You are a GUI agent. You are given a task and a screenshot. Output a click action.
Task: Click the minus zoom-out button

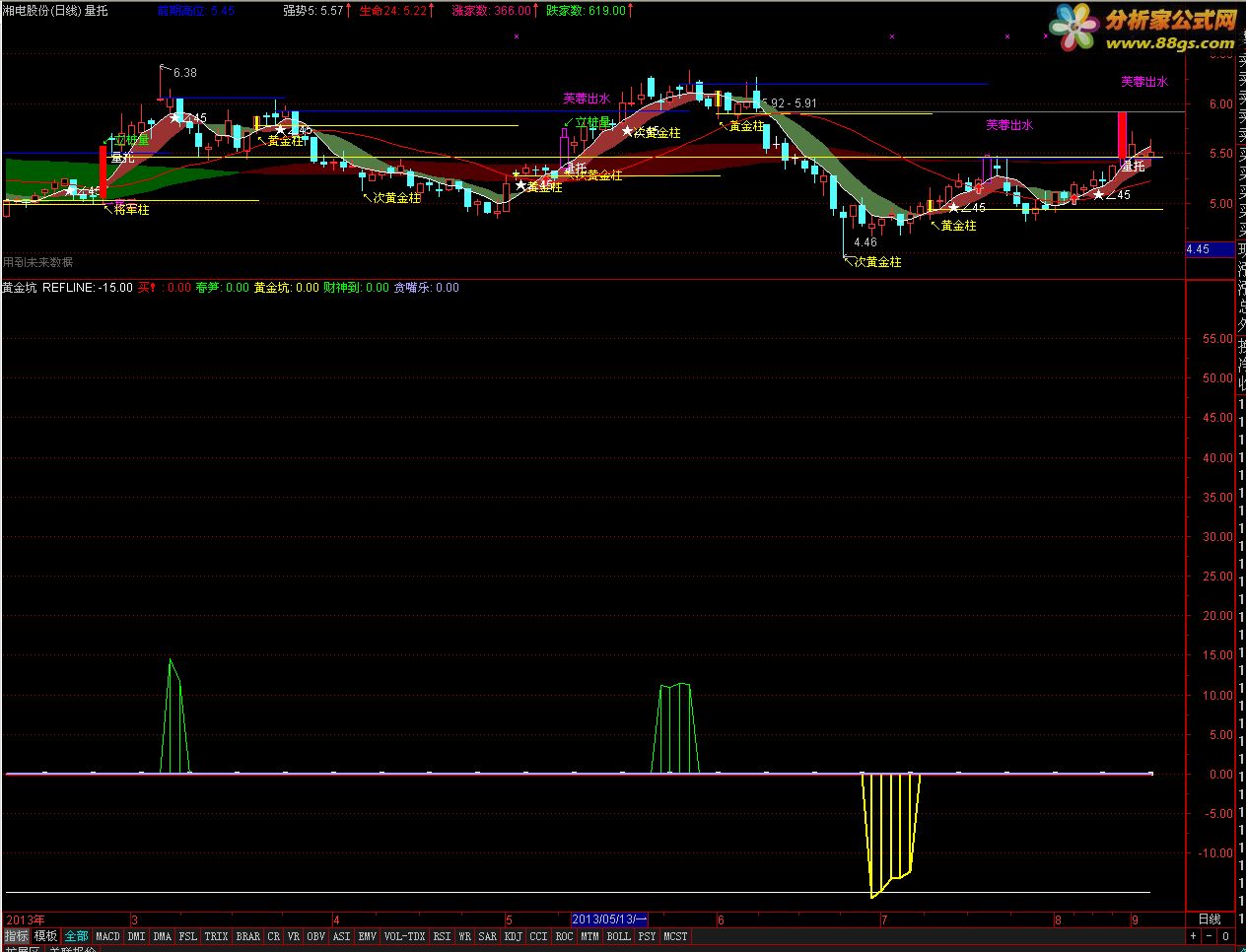coord(1210,936)
